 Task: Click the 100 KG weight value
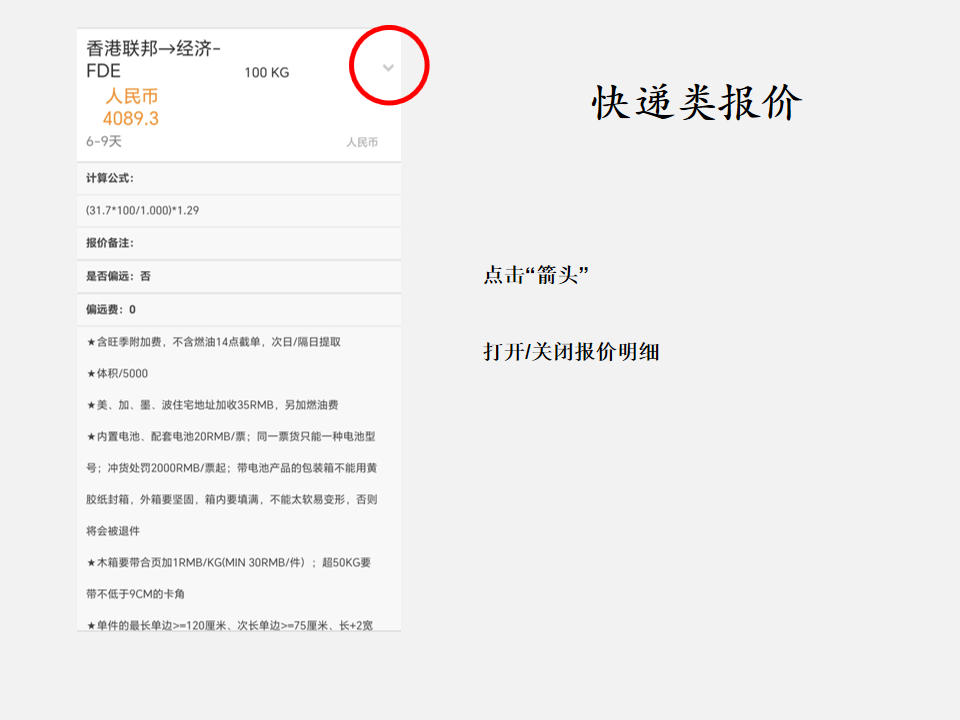point(266,73)
